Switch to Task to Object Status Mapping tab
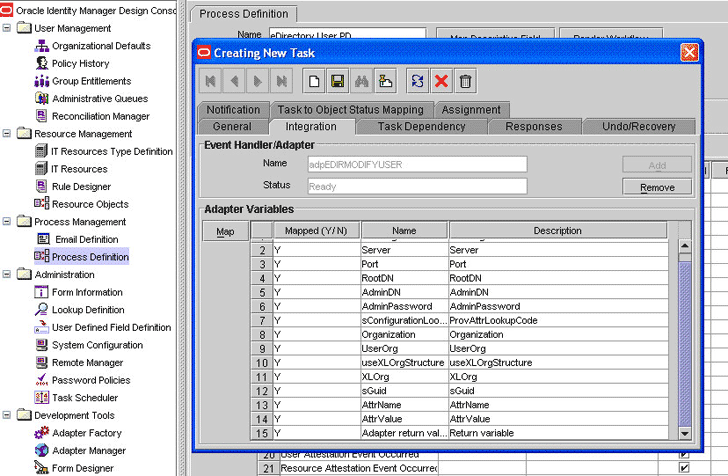 [x=351, y=110]
